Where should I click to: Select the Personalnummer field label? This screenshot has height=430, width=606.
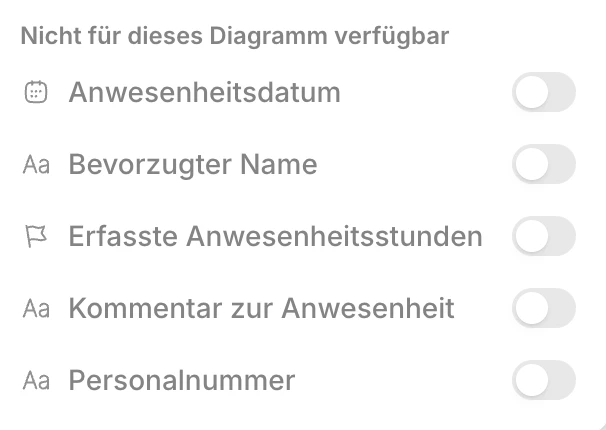[181, 381]
